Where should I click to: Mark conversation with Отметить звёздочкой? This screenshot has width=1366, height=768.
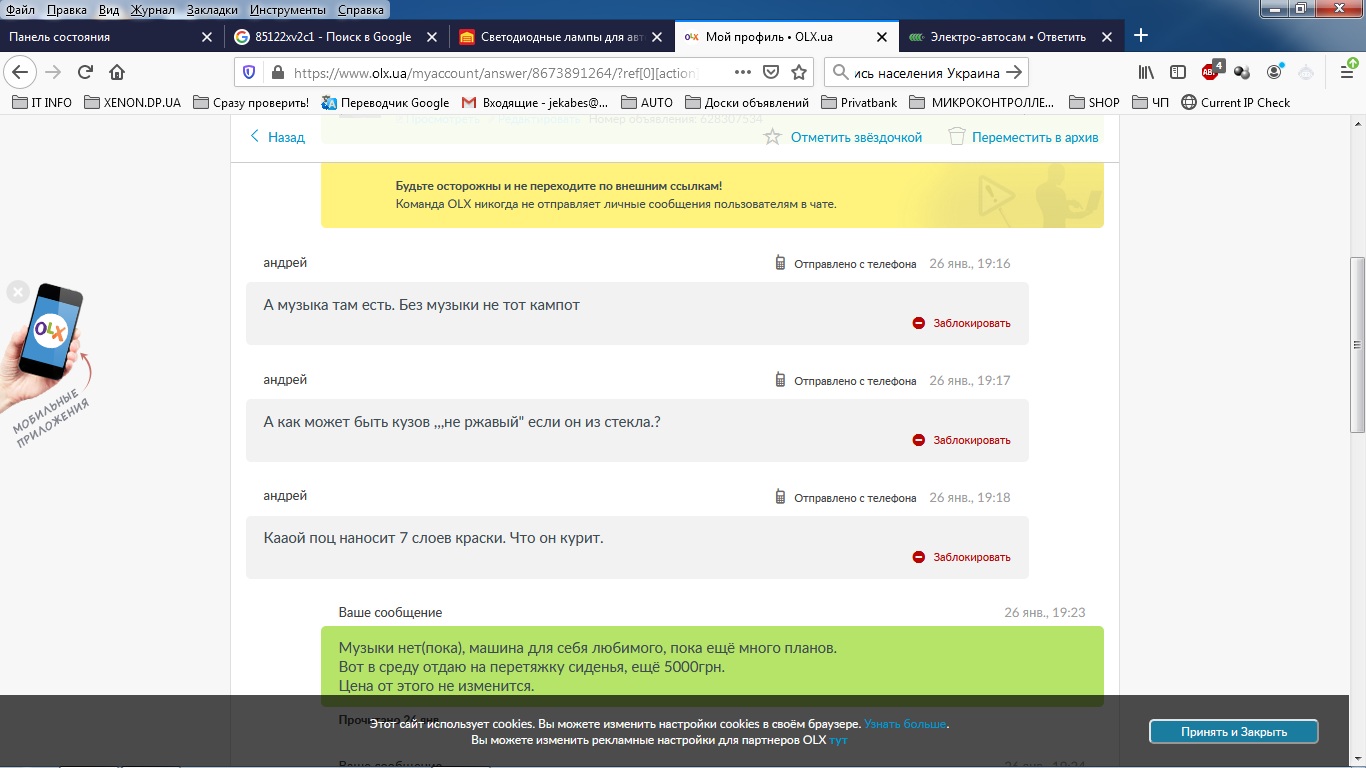[x=843, y=137]
